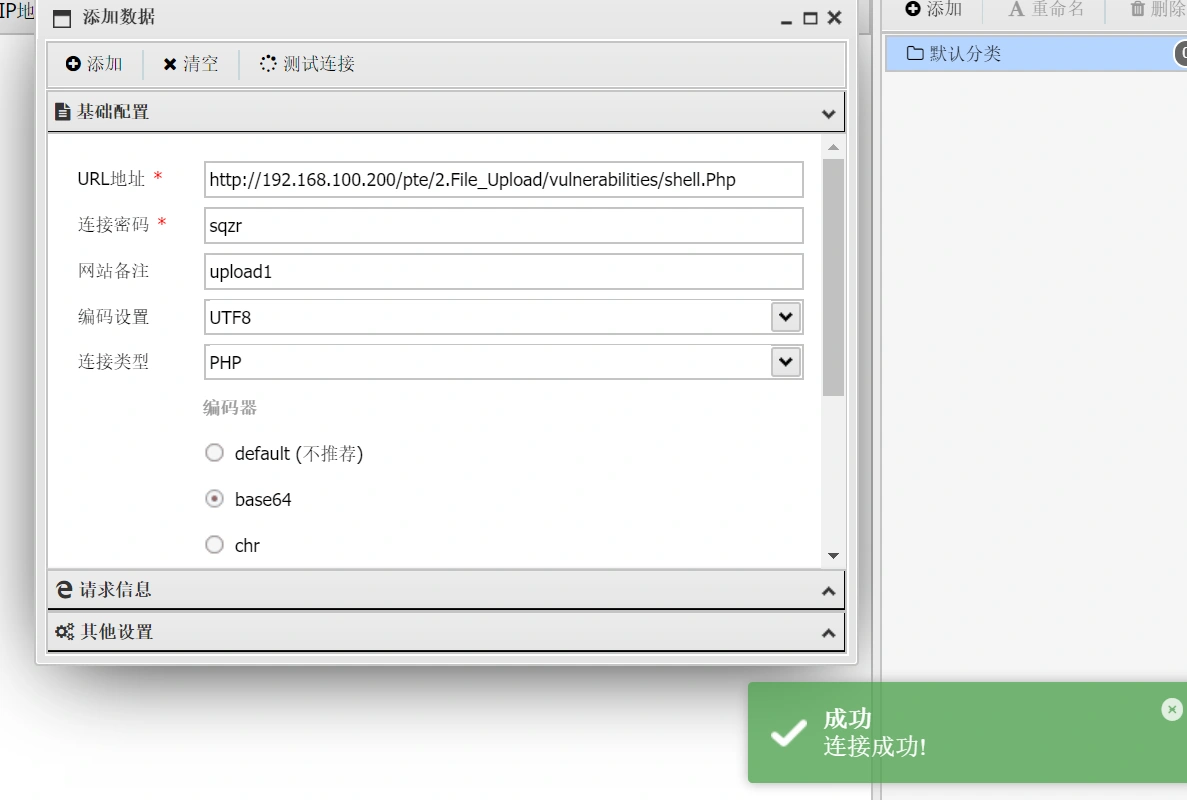Image resolution: width=1187 pixels, height=800 pixels.
Task: Click the Clear (清空) toolbar button
Action: point(190,64)
